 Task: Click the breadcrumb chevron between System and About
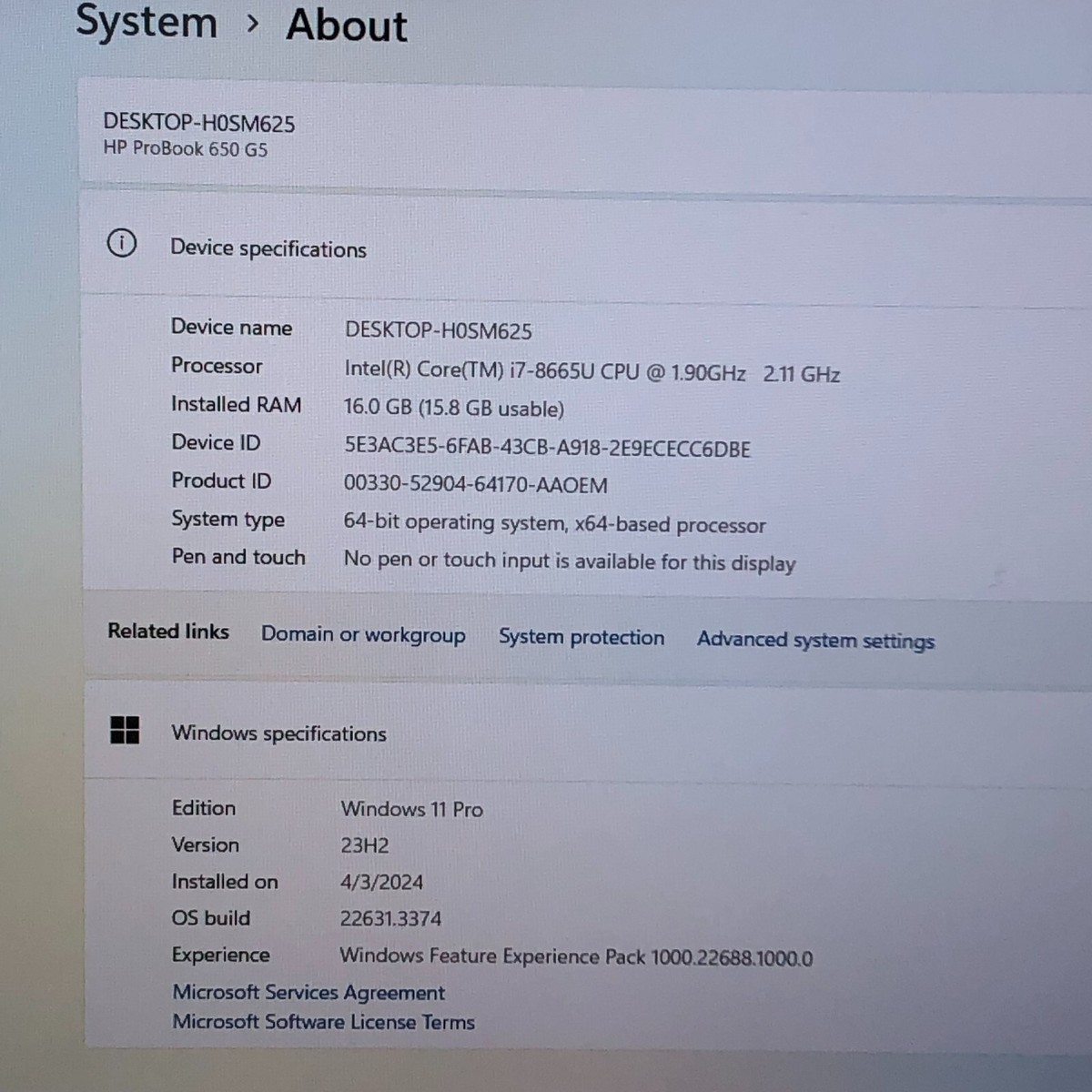pos(253,24)
